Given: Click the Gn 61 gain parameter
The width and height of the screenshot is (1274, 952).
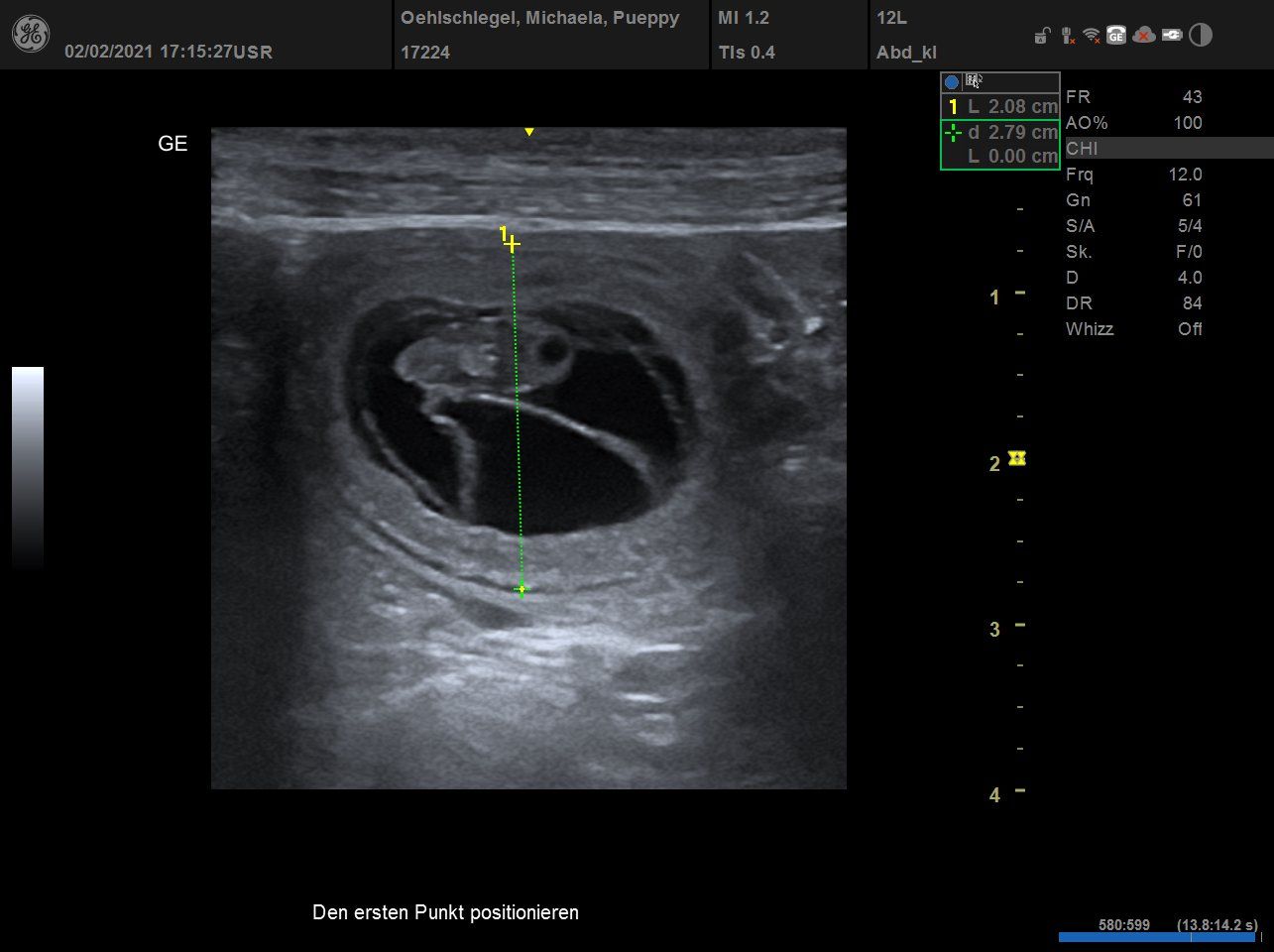Looking at the screenshot, I should pos(1133,200).
